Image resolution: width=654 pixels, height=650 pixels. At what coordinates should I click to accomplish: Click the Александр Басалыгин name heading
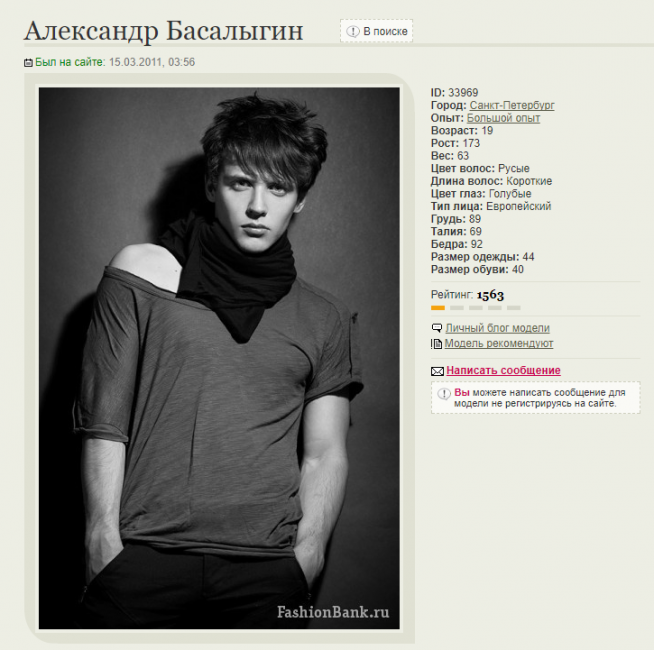point(163,31)
